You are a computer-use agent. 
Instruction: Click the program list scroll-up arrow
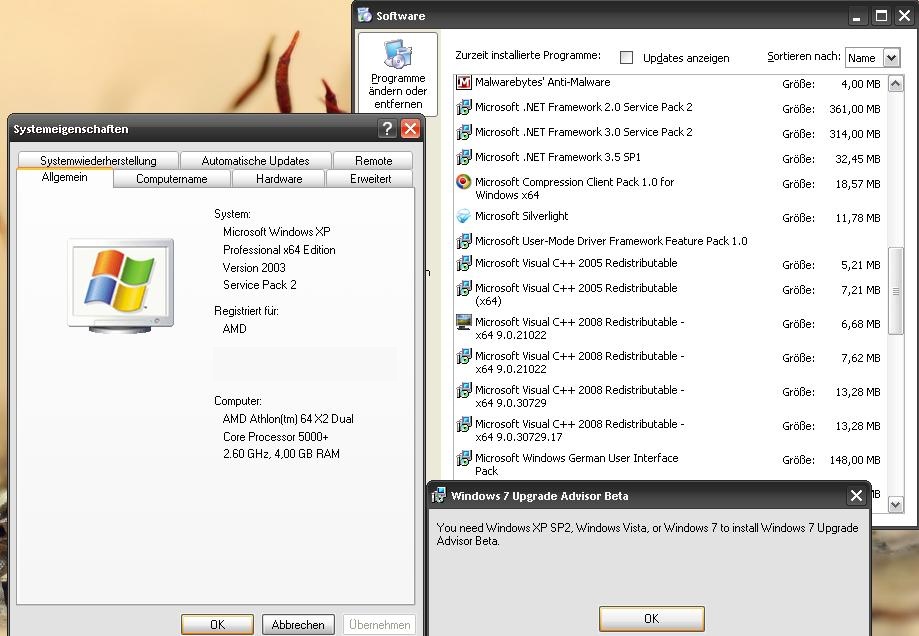click(895, 84)
